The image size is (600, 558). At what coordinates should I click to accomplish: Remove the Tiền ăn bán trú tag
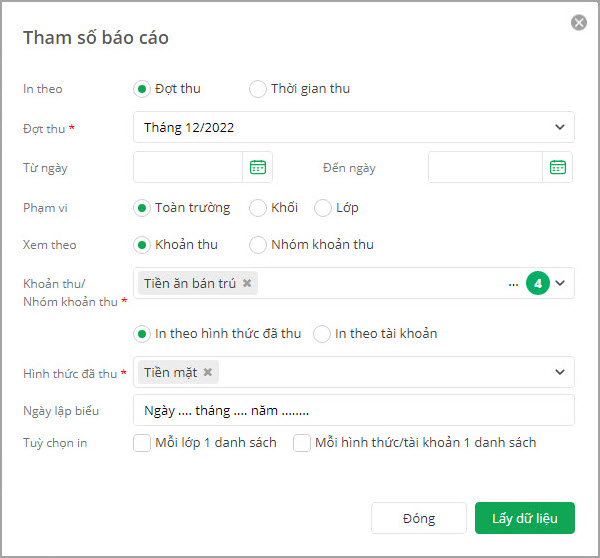pos(247,283)
